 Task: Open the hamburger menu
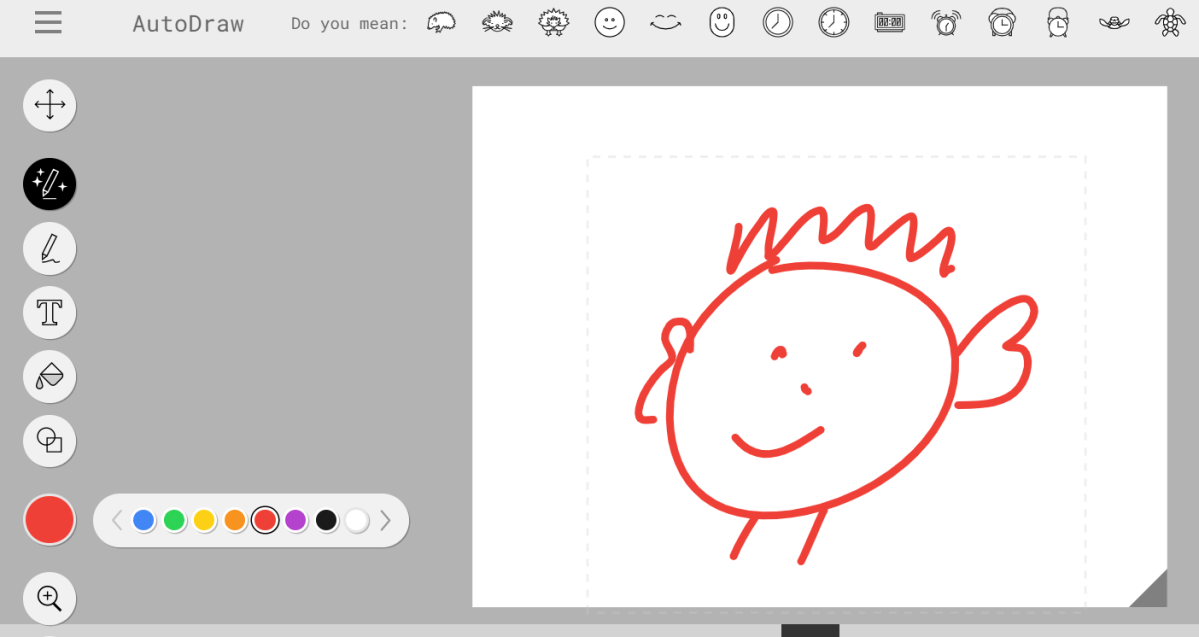click(x=47, y=23)
